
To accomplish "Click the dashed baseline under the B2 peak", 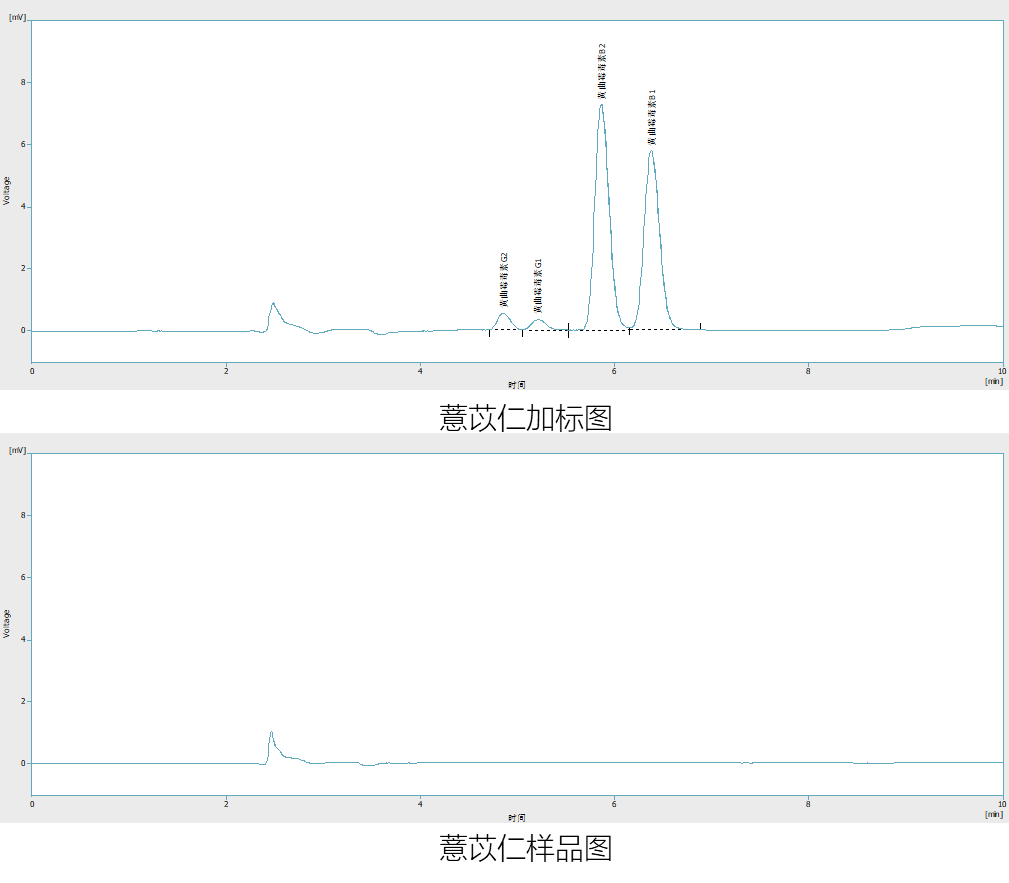I will (600, 330).
